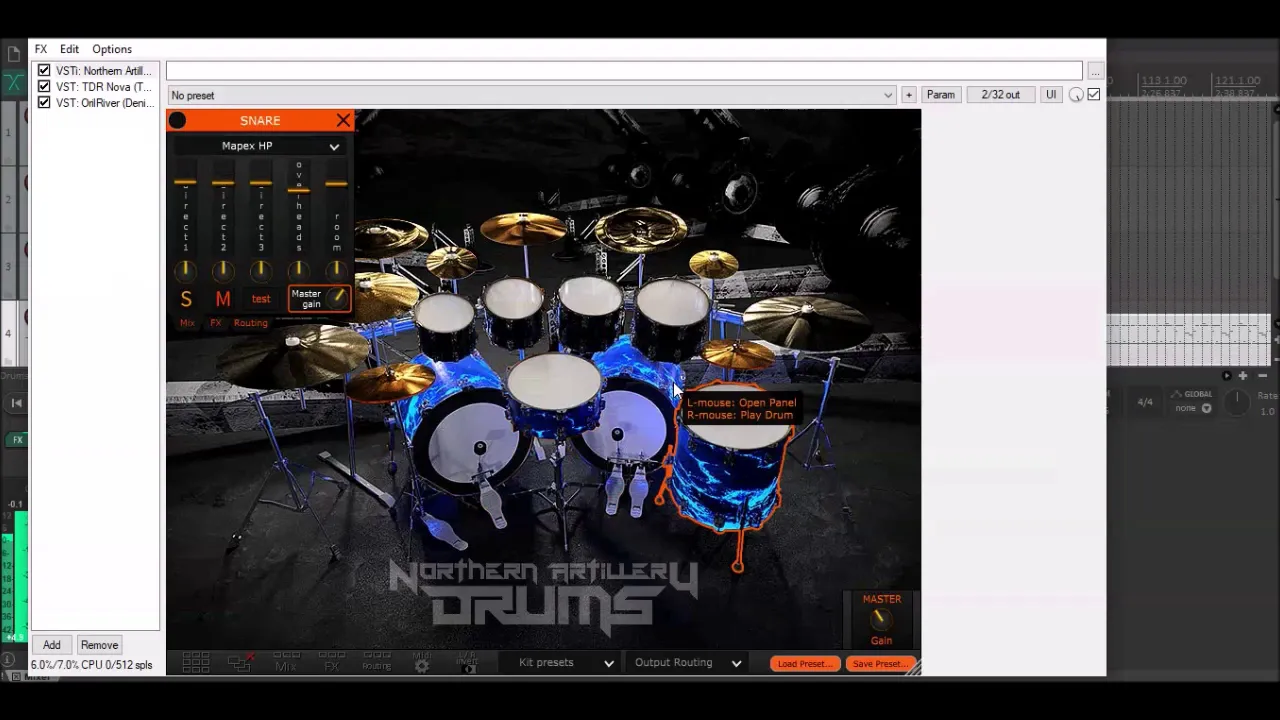Click the Load Preset button

805,663
